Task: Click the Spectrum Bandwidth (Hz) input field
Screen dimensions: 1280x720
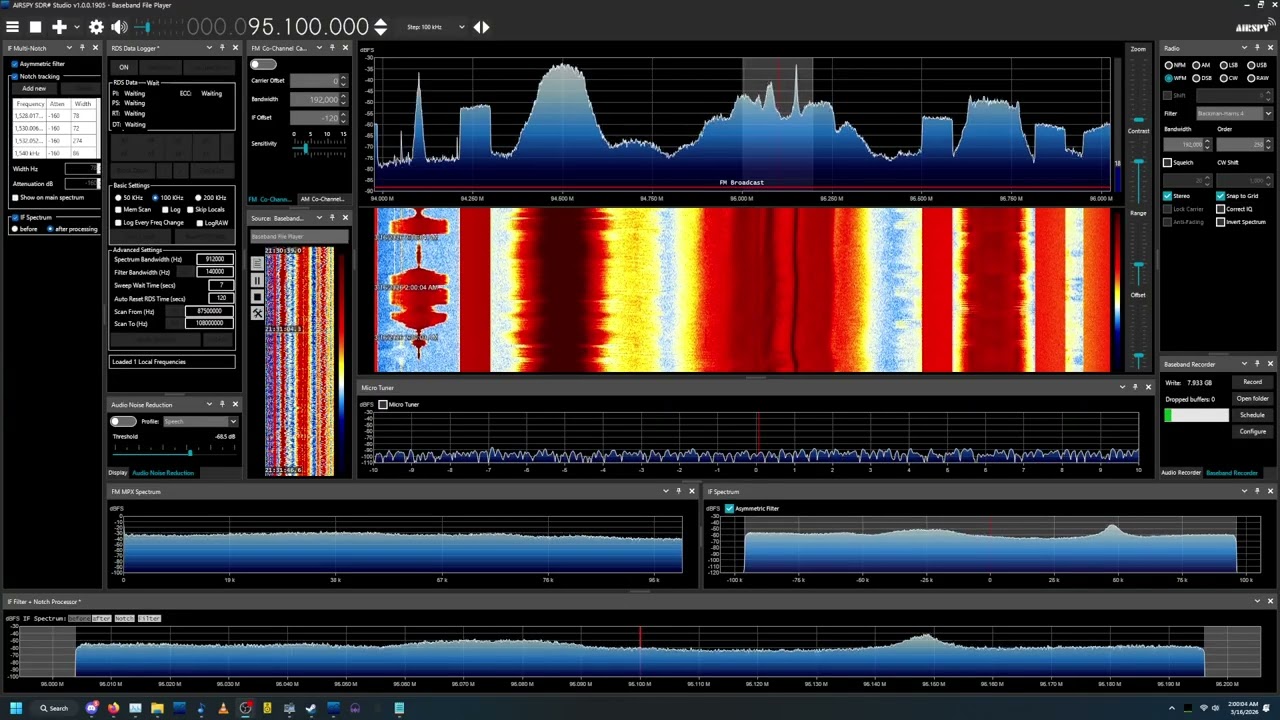Action: click(x=214, y=259)
